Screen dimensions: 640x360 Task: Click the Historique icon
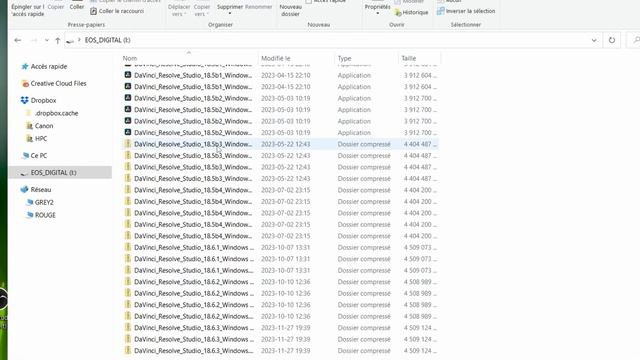click(x=398, y=12)
